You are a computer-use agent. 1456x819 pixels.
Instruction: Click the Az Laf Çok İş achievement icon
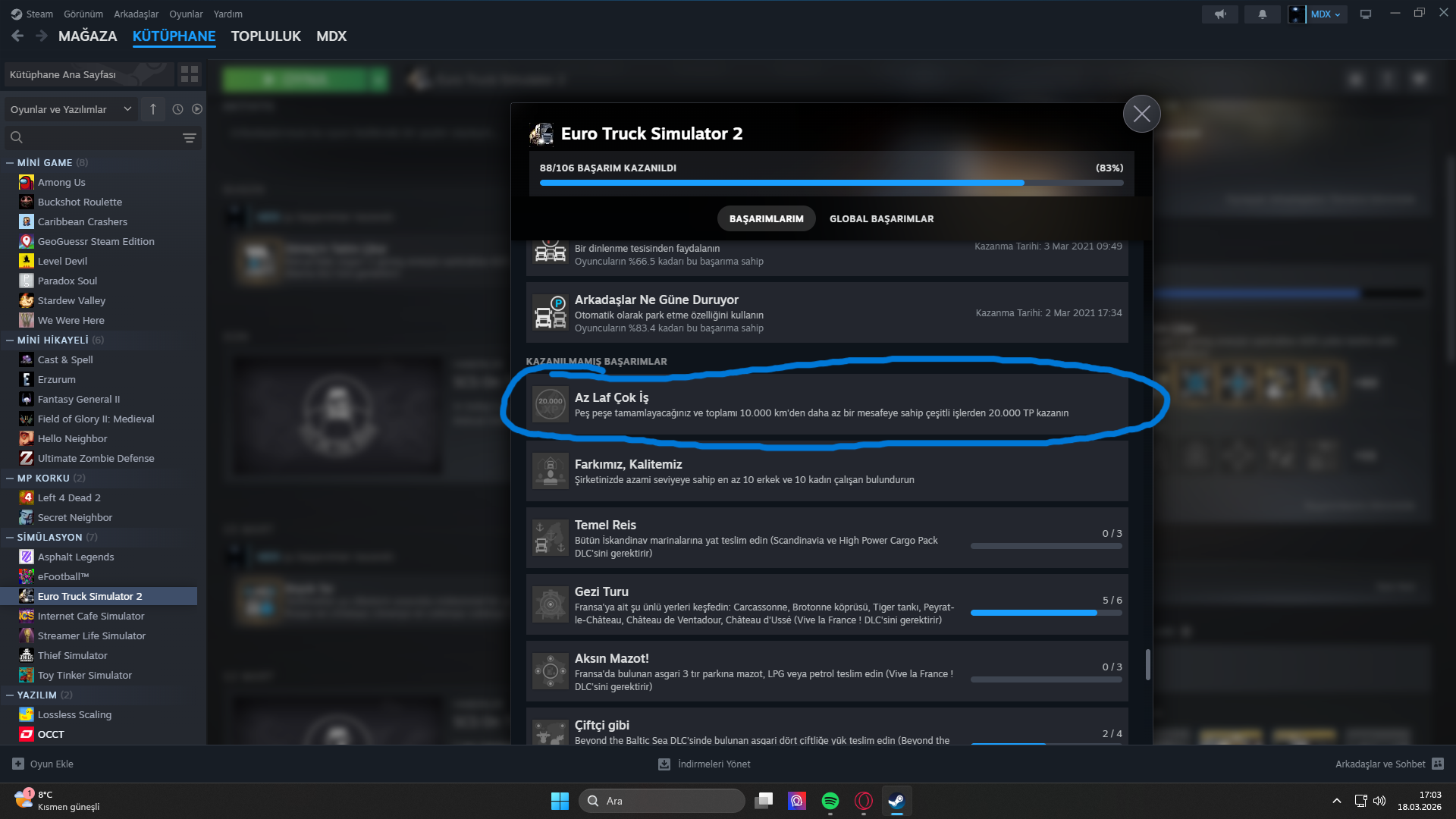pos(551,404)
